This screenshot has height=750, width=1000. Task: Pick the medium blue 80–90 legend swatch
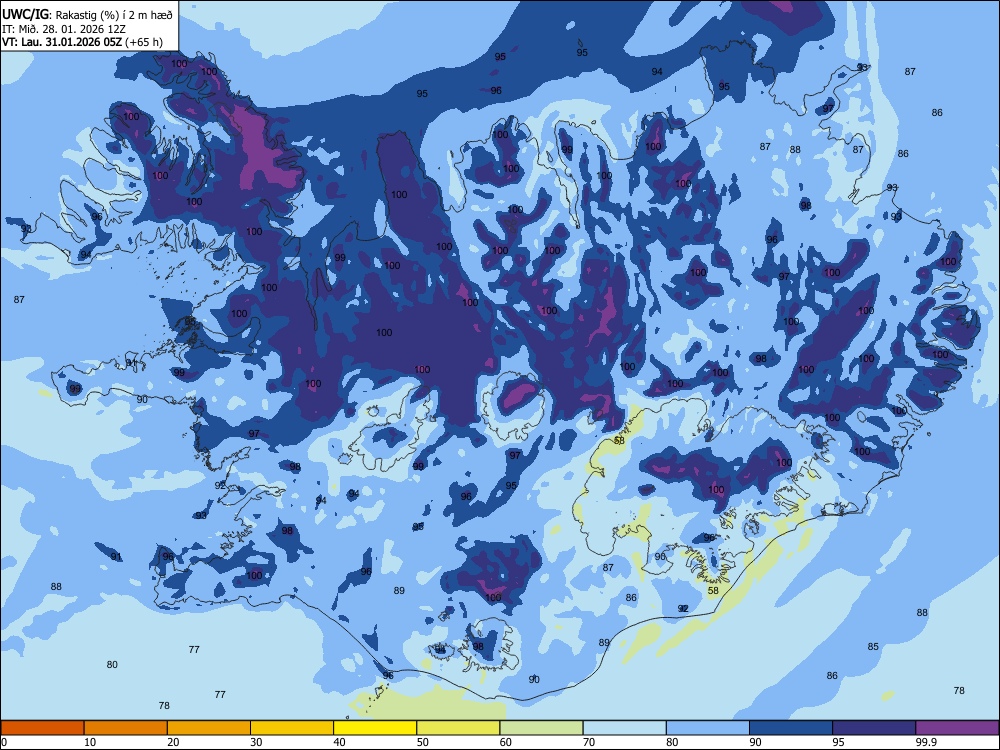coord(708,728)
